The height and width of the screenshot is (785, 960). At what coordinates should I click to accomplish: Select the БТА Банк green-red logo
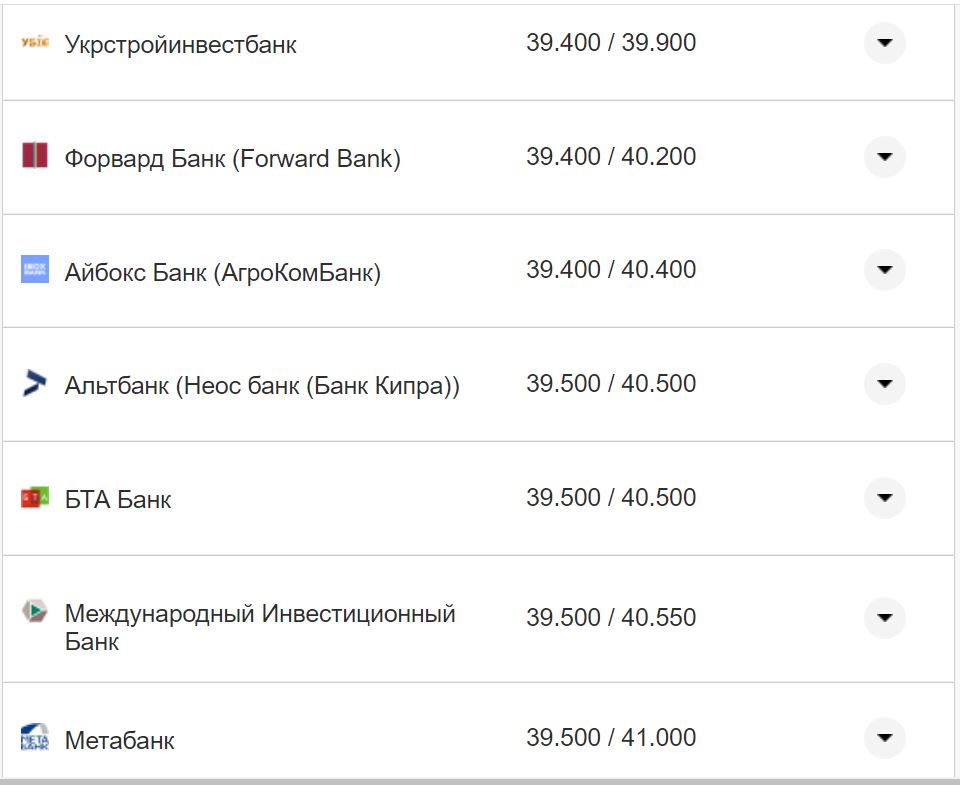[x=33, y=498]
